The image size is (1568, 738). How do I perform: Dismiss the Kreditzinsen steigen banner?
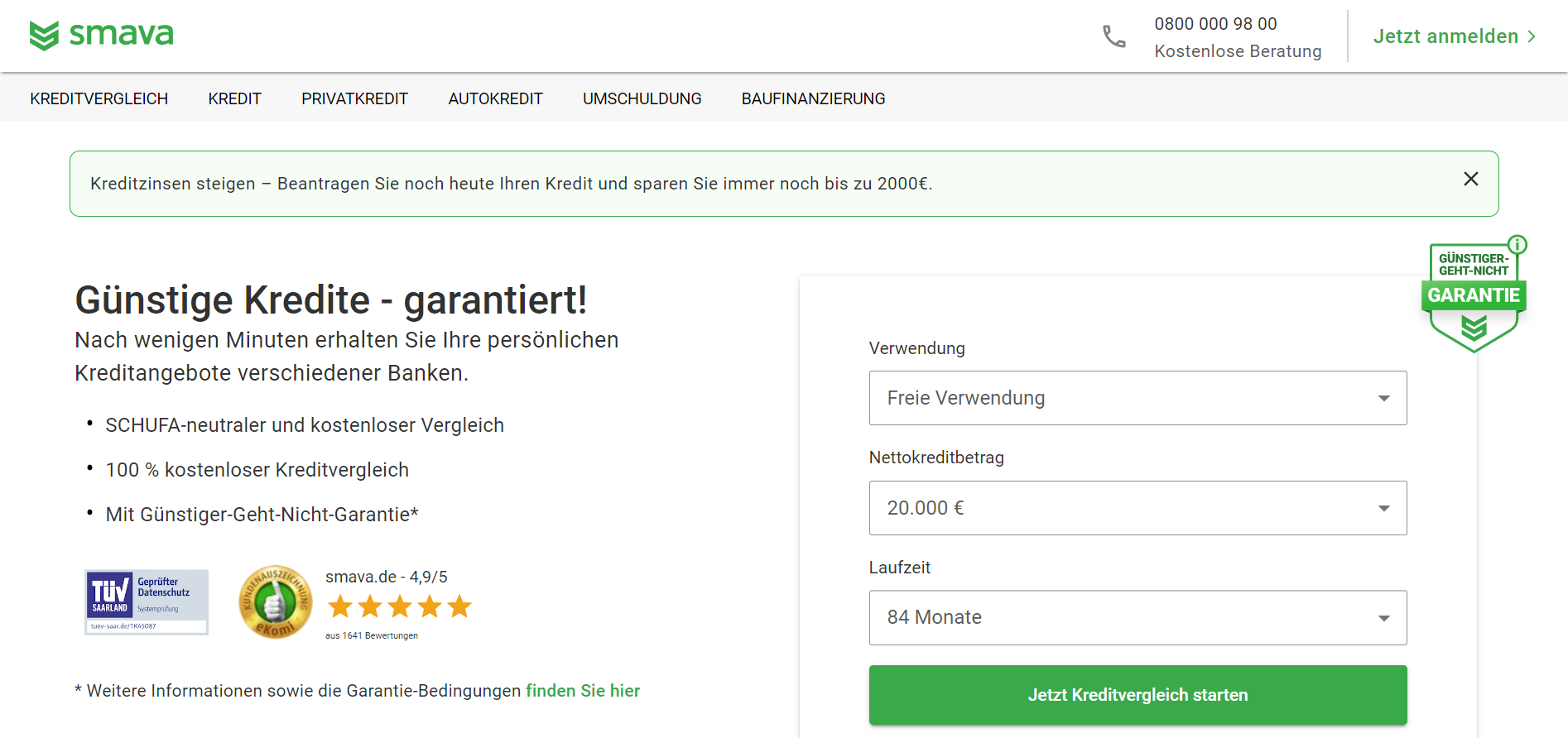1471,179
